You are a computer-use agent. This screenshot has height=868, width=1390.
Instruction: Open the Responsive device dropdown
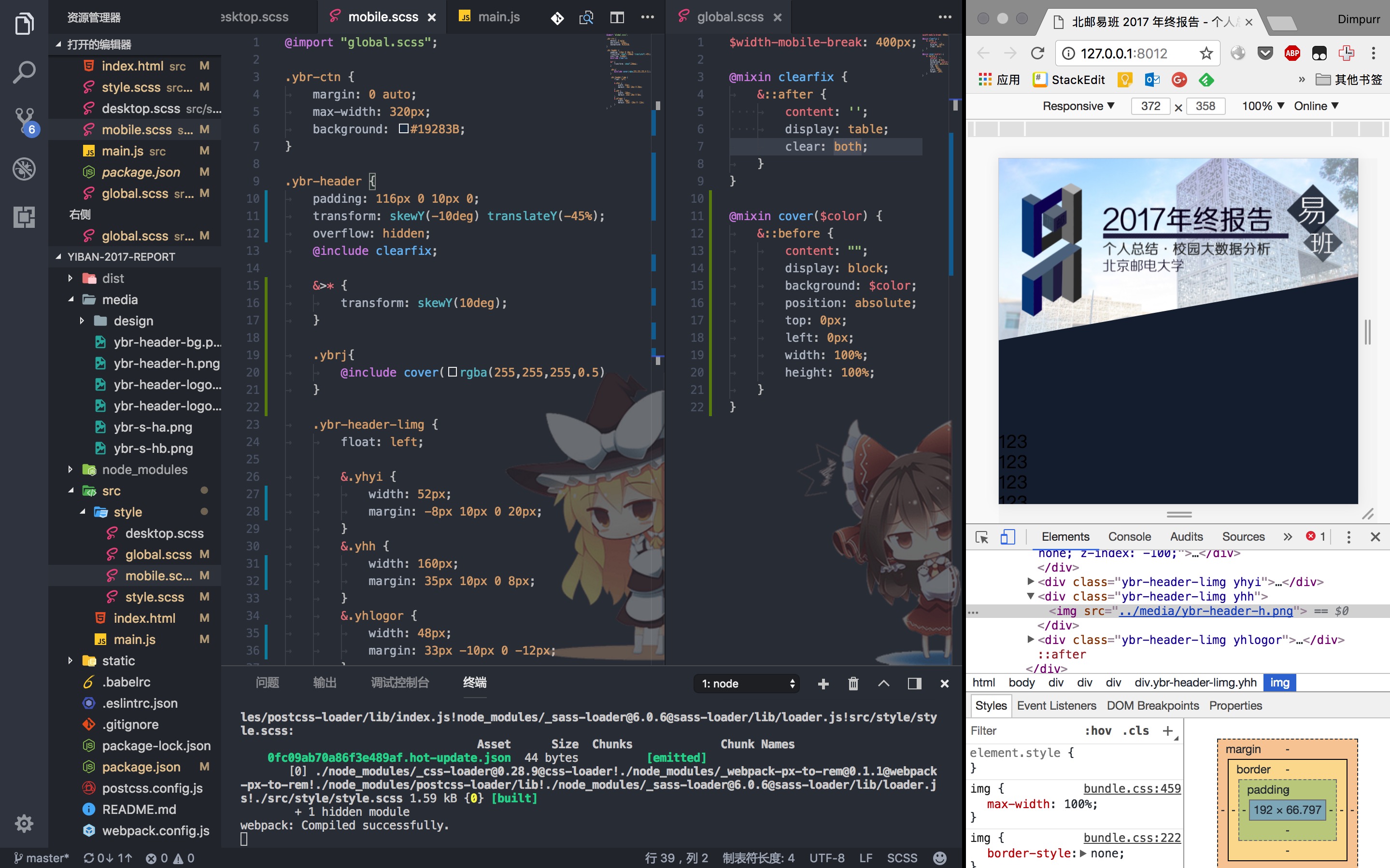(x=1078, y=106)
